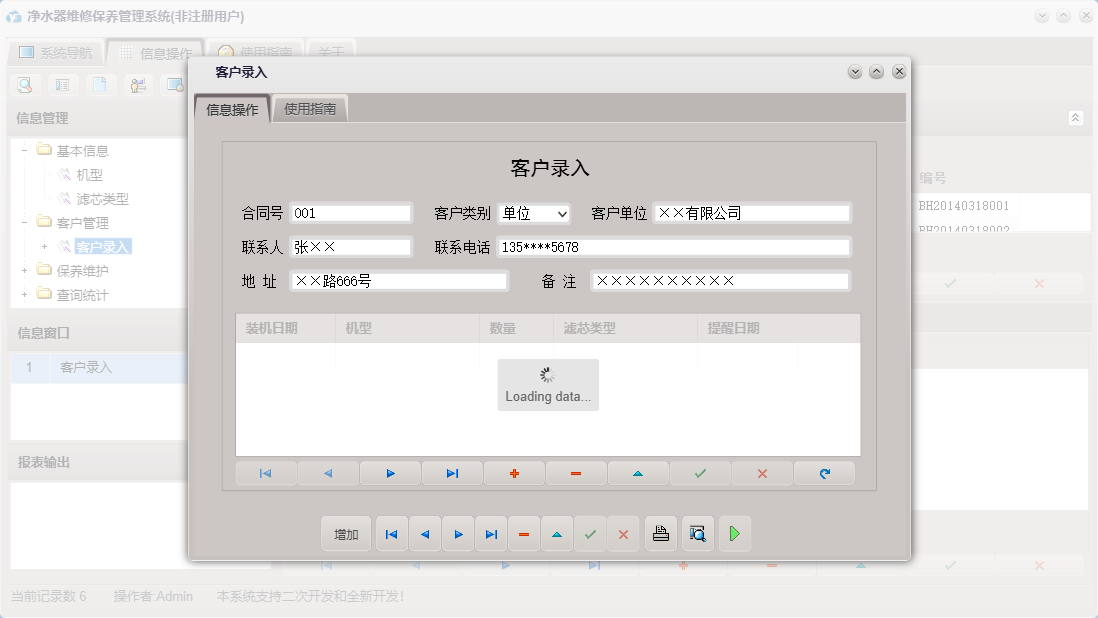
Task: Open the print preview icon
Action: (x=697, y=533)
